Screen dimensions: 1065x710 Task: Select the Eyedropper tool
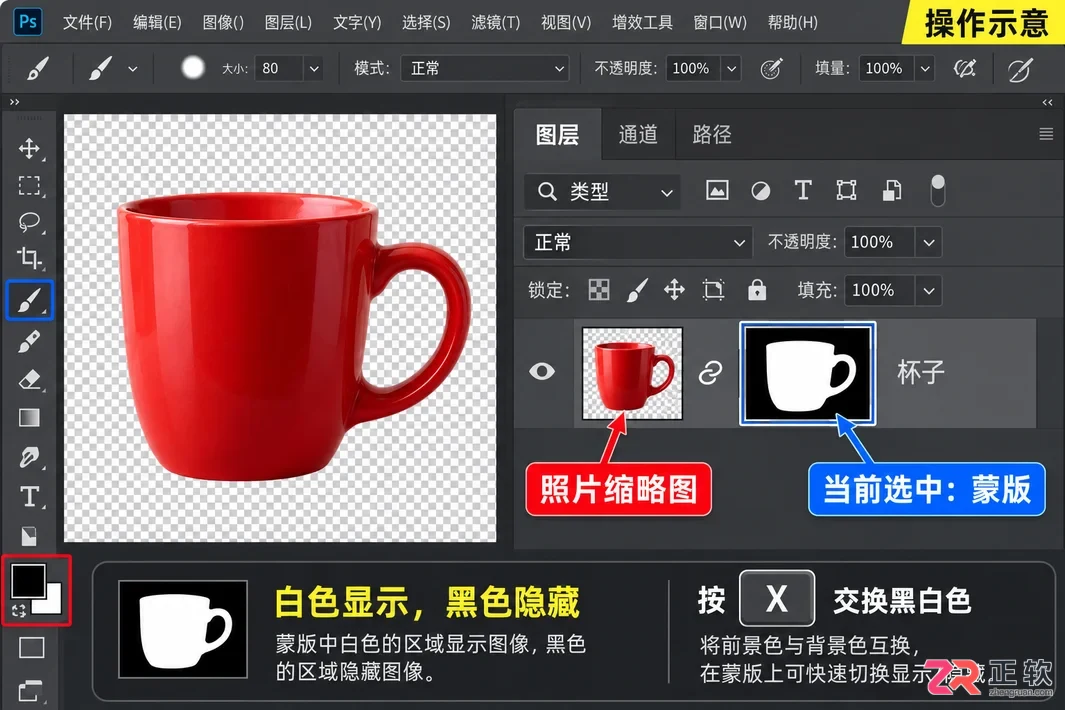(29, 342)
